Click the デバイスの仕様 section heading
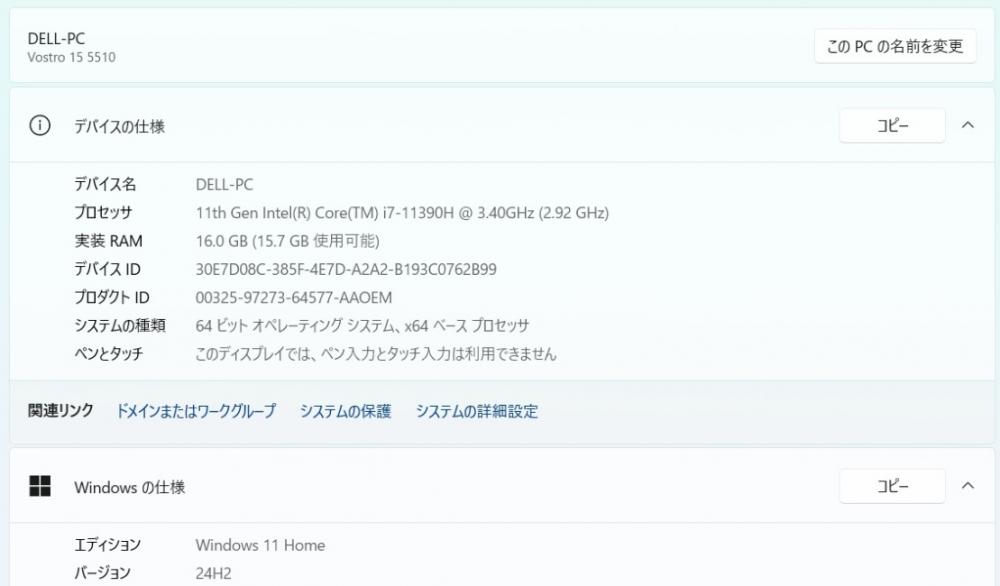The image size is (1000, 586). click(x=119, y=126)
